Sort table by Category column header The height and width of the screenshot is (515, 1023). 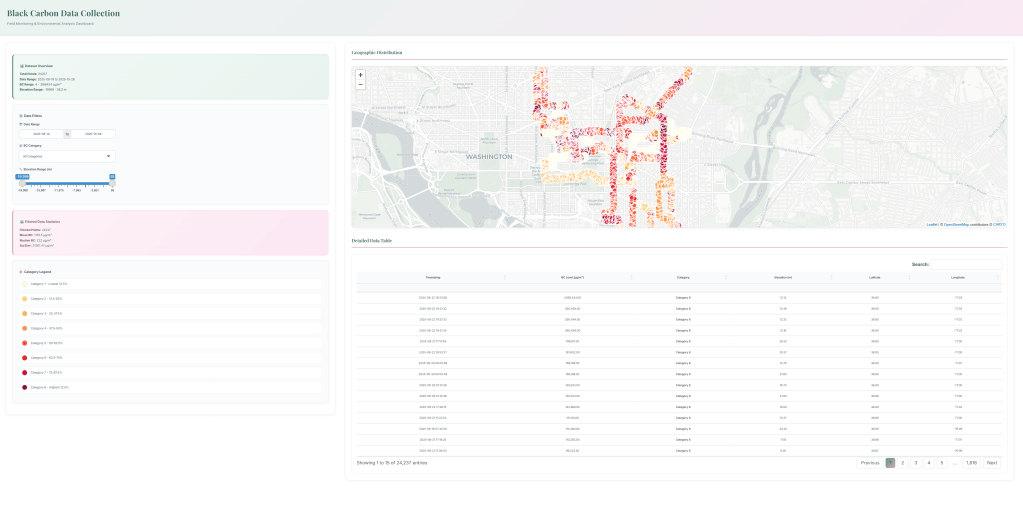pyautogui.click(x=683, y=277)
